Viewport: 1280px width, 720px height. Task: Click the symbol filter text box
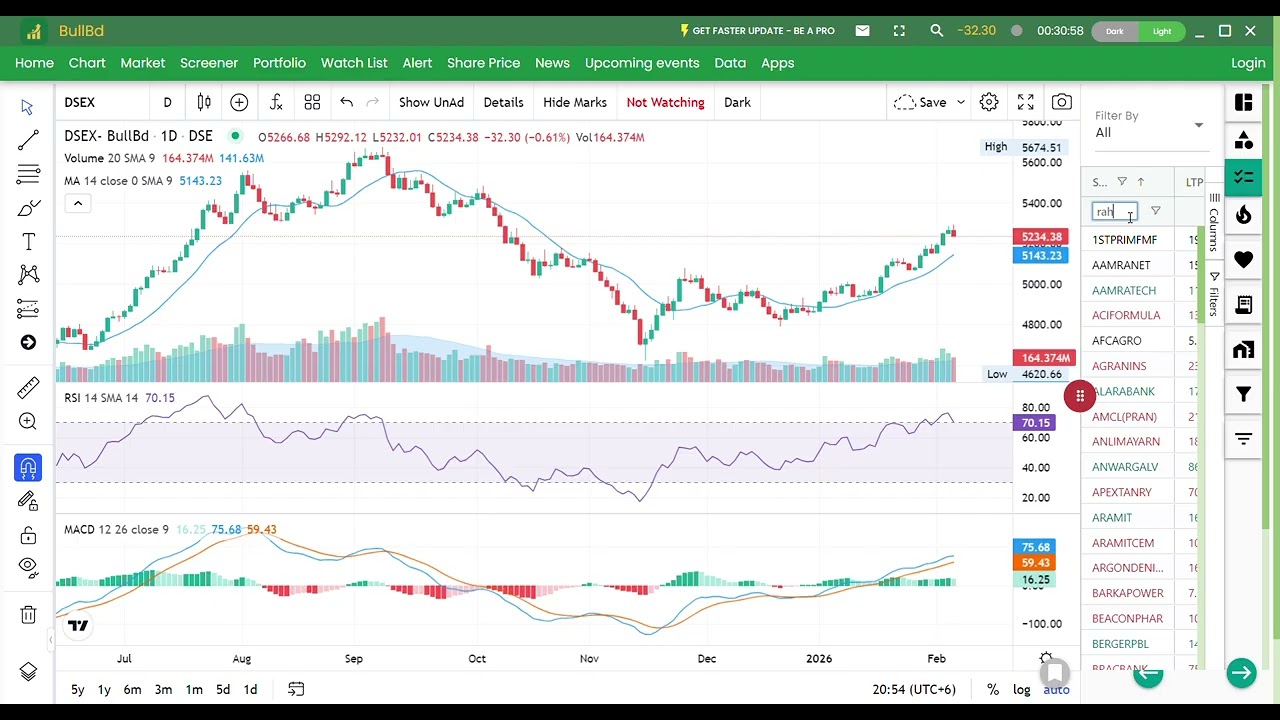pyautogui.click(x=1115, y=211)
